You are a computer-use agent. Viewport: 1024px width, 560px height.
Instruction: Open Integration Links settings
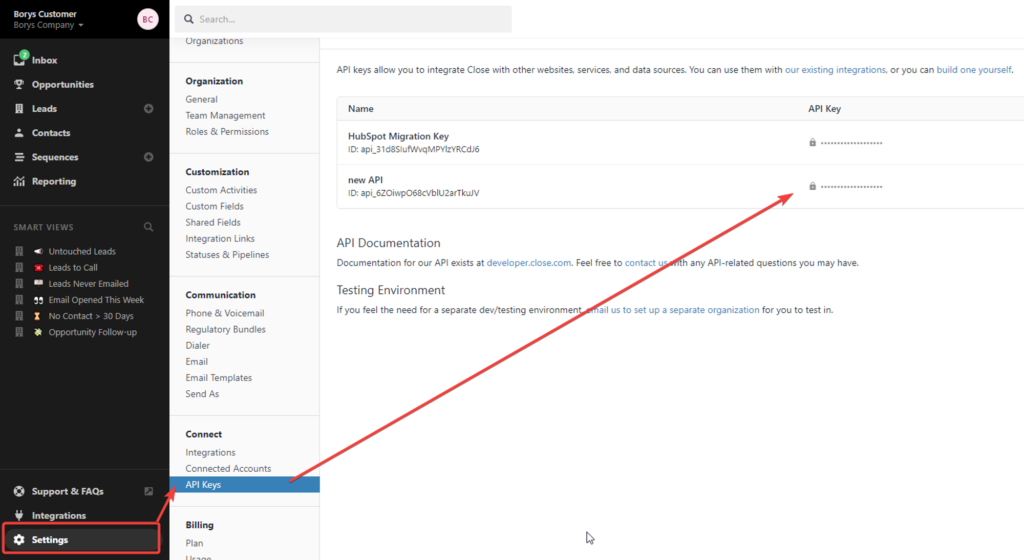pos(220,239)
